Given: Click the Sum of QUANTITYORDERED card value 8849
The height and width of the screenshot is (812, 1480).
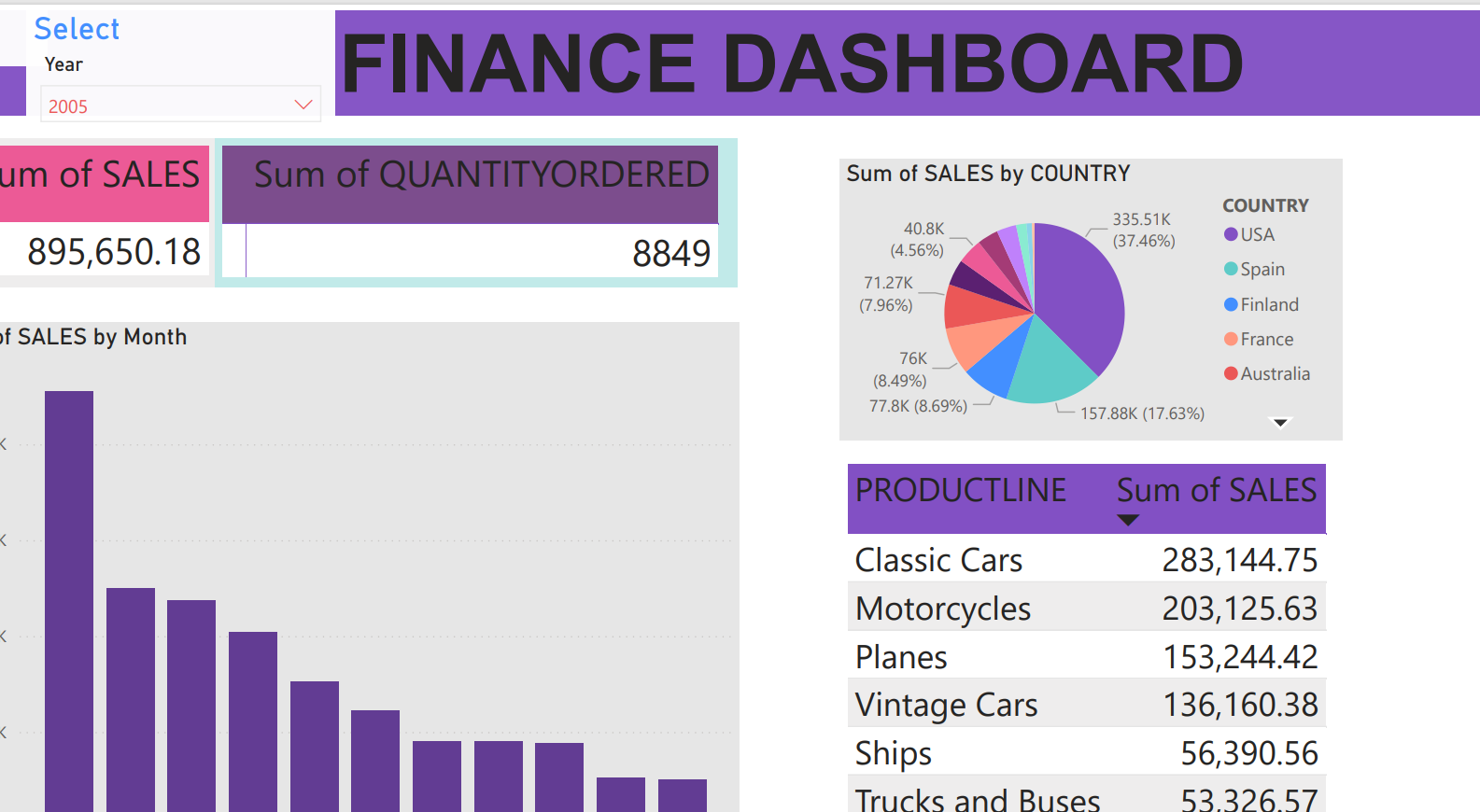Looking at the screenshot, I should click(670, 253).
